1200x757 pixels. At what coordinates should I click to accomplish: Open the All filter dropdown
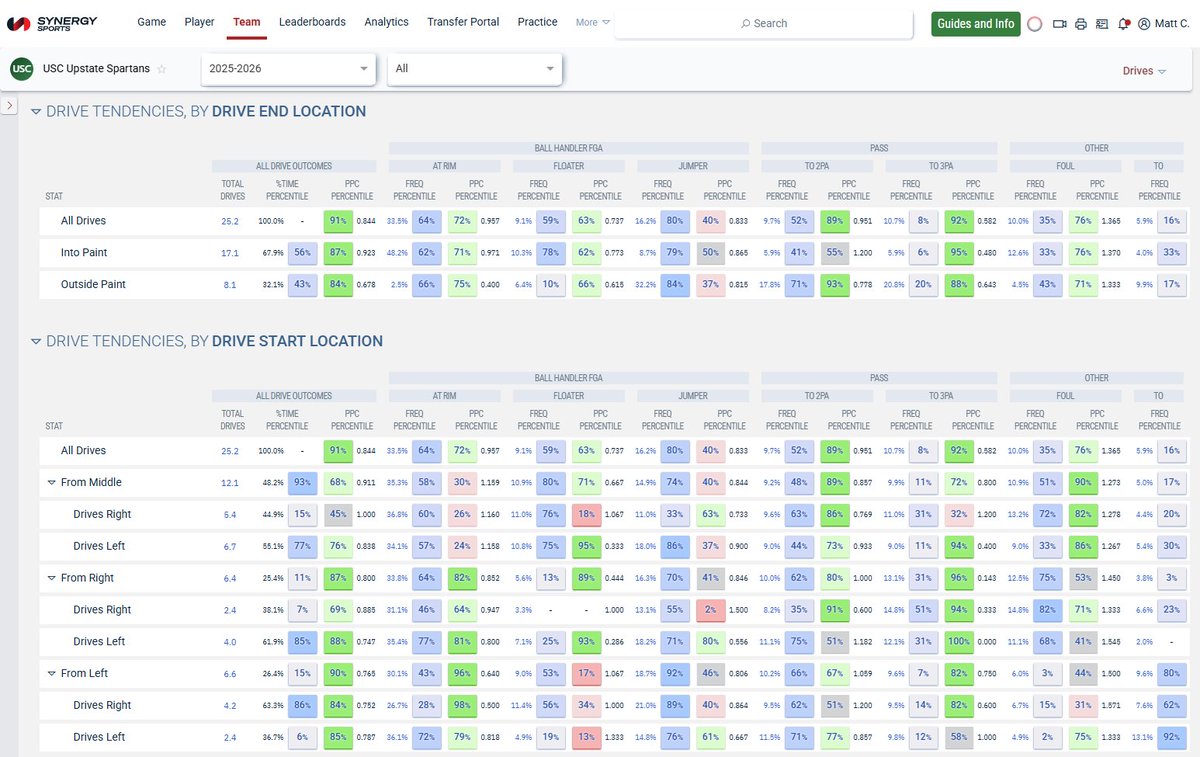coord(474,69)
